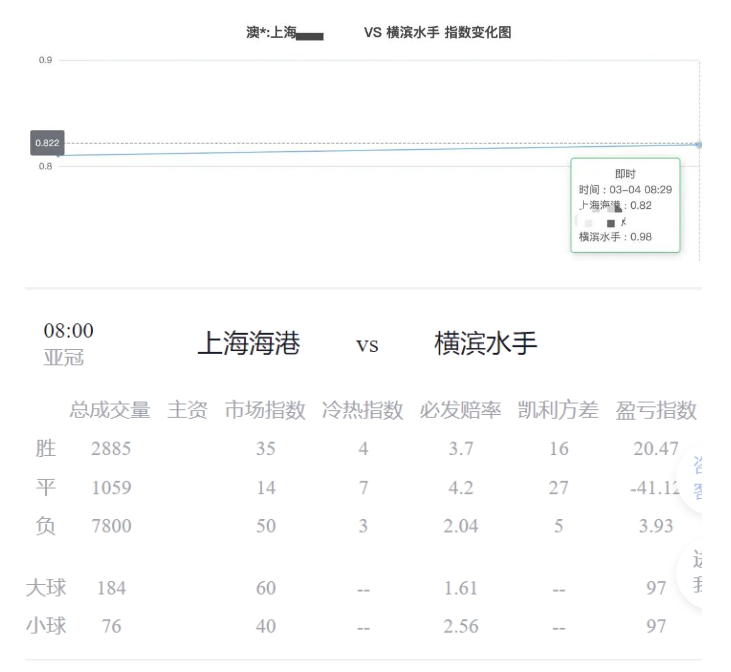Select the 总成交量 column header
731x672 pixels.
pyautogui.click(x=109, y=410)
